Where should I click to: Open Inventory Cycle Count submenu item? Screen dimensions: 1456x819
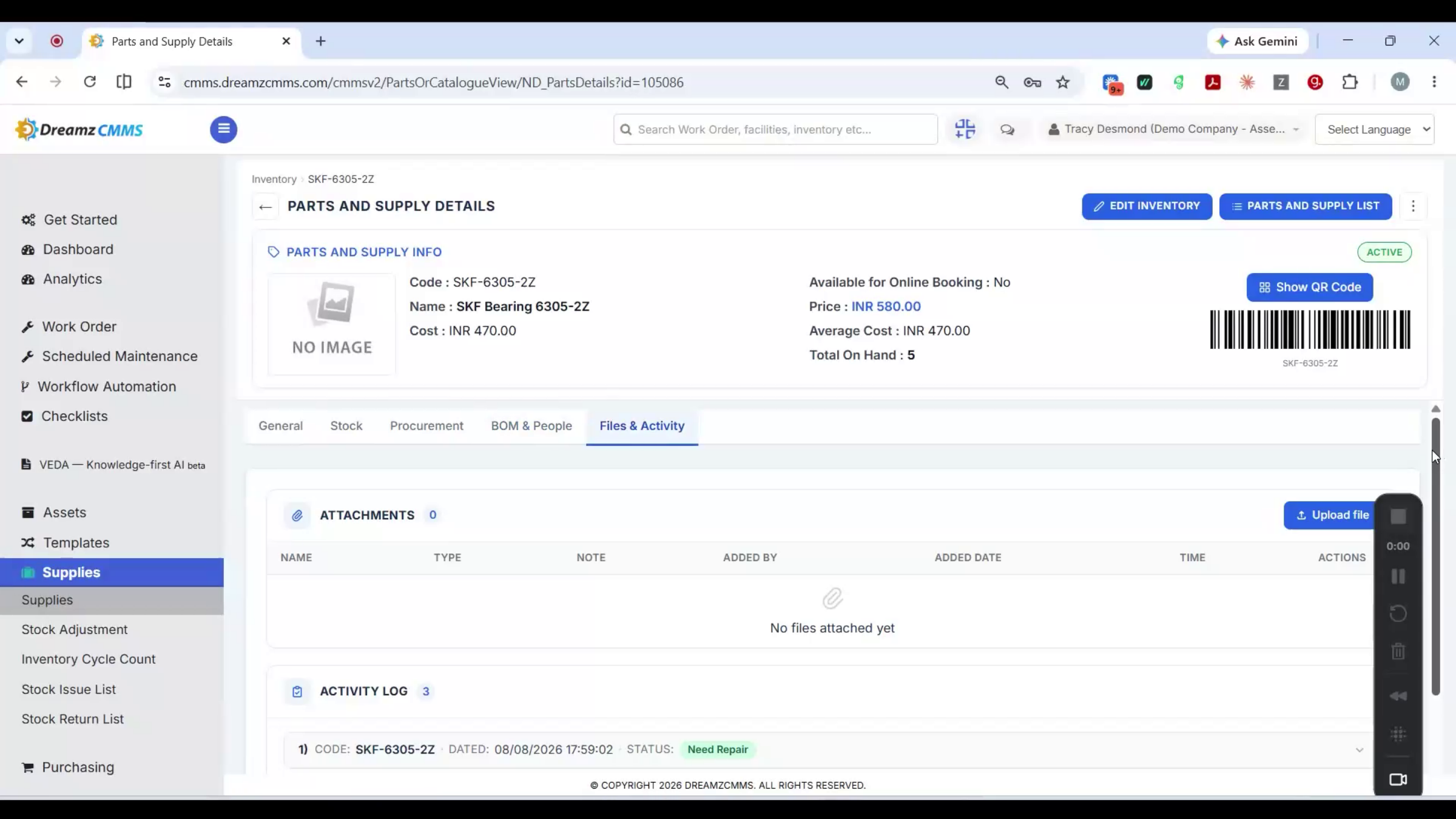(89, 659)
